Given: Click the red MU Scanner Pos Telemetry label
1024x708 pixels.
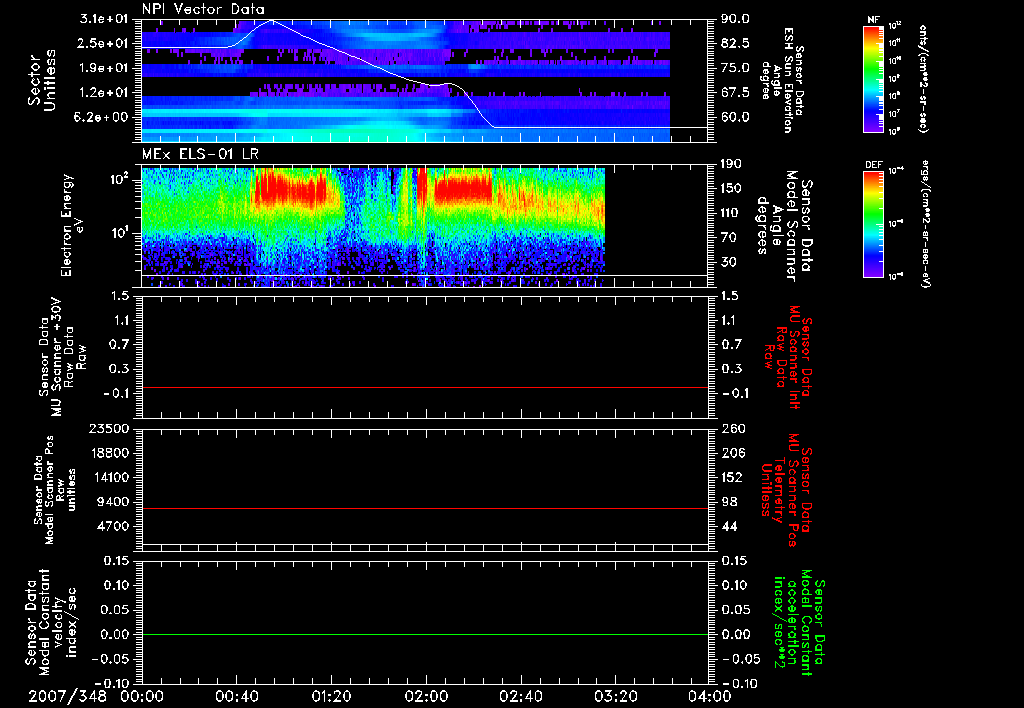Looking at the screenshot, I should [x=786, y=490].
